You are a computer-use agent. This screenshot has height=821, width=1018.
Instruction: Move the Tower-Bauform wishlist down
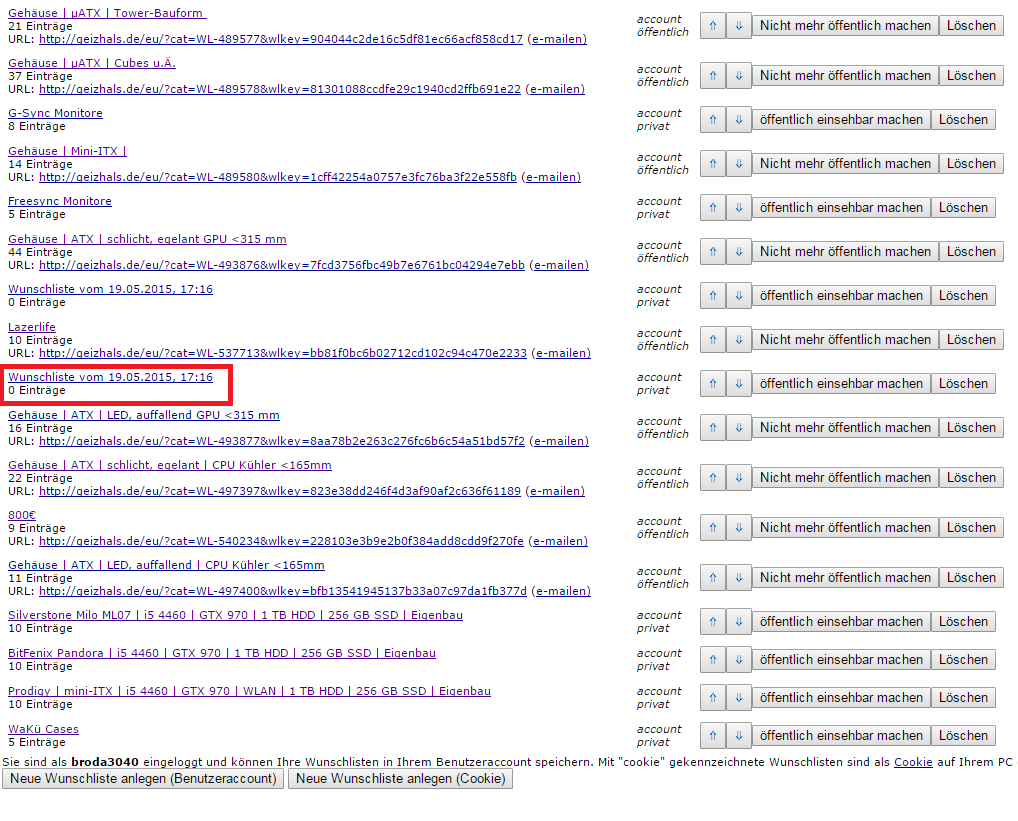click(x=739, y=26)
